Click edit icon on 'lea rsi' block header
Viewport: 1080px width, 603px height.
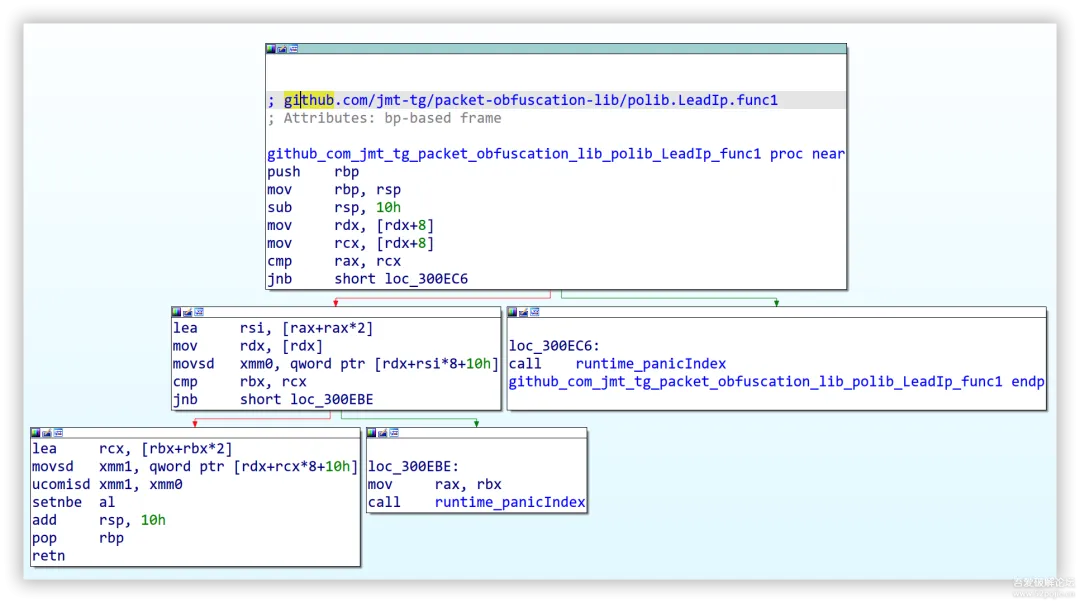click(187, 312)
